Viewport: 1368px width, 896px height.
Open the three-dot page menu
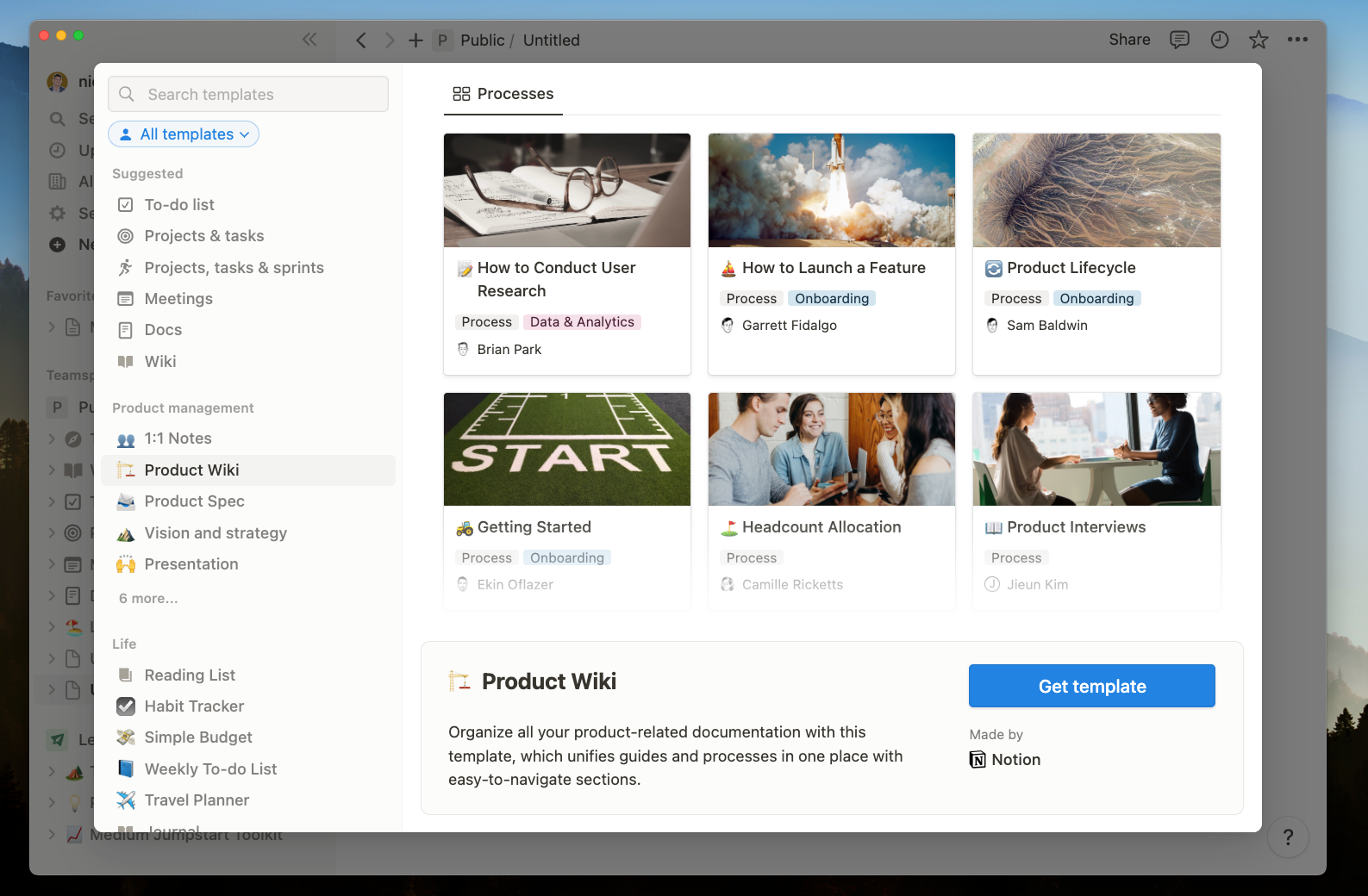point(1297,40)
